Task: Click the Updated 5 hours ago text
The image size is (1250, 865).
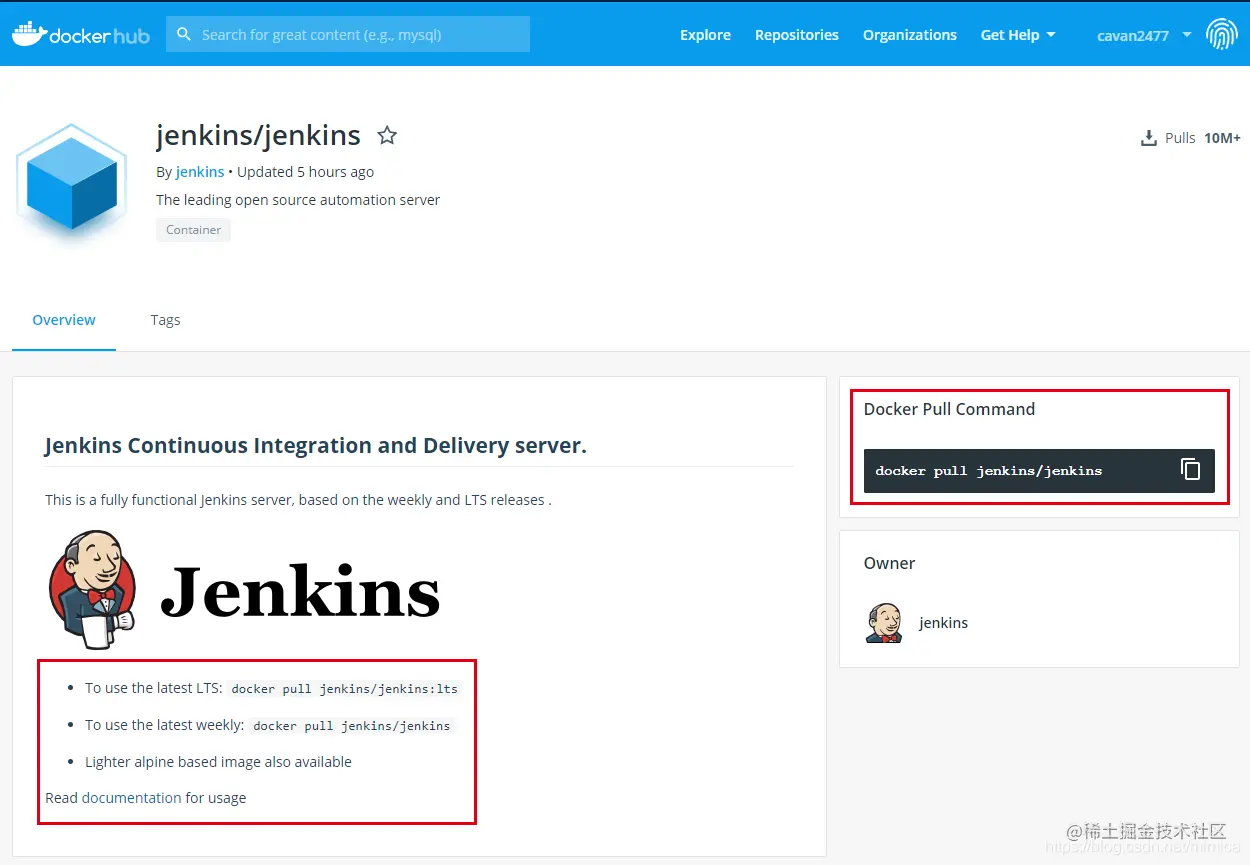Action: click(x=306, y=172)
